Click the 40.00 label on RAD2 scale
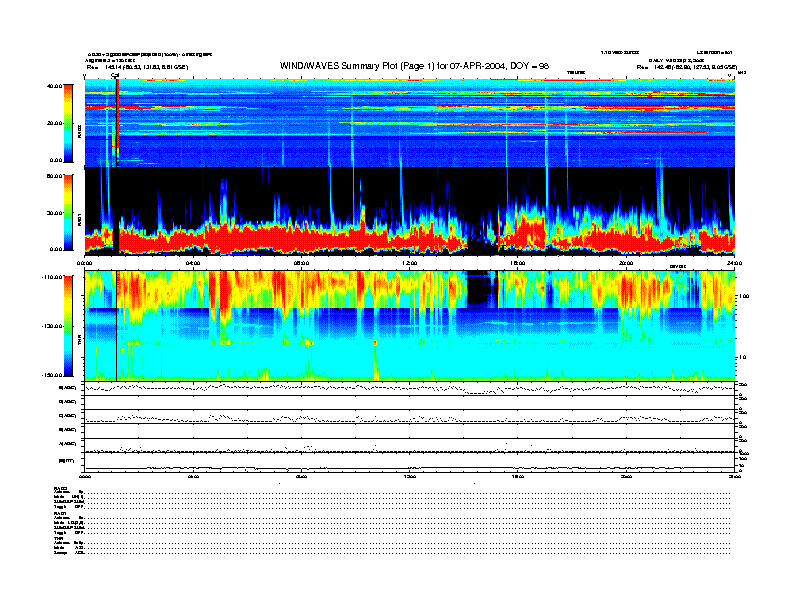The height and width of the screenshot is (612, 792). coord(55,86)
